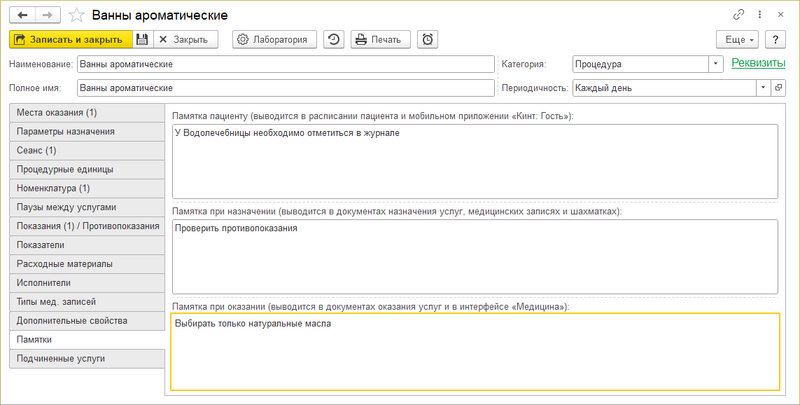Go forward with the right arrow button
800x405 pixels.
click(47, 15)
